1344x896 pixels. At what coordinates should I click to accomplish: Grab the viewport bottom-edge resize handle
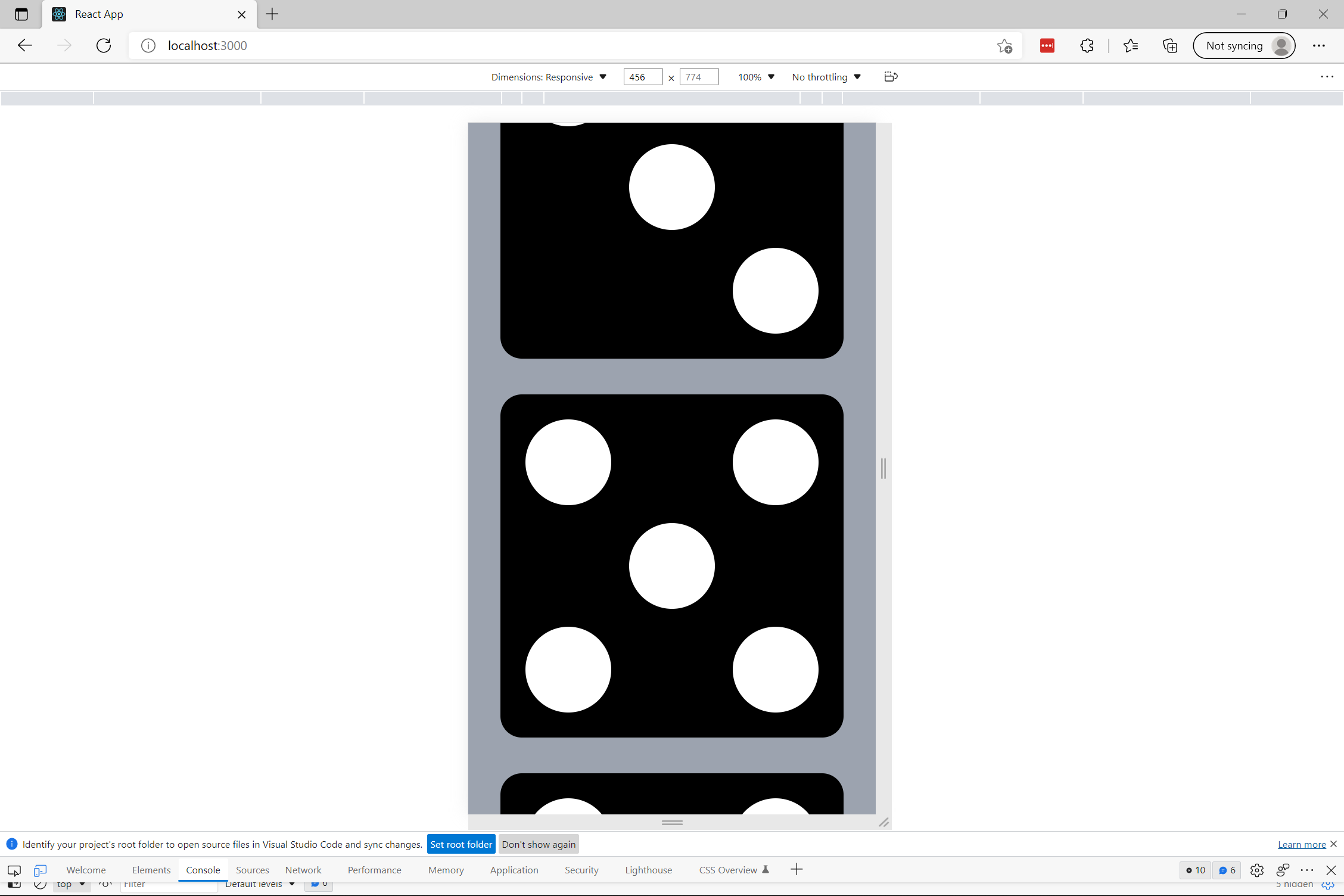[672, 822]
